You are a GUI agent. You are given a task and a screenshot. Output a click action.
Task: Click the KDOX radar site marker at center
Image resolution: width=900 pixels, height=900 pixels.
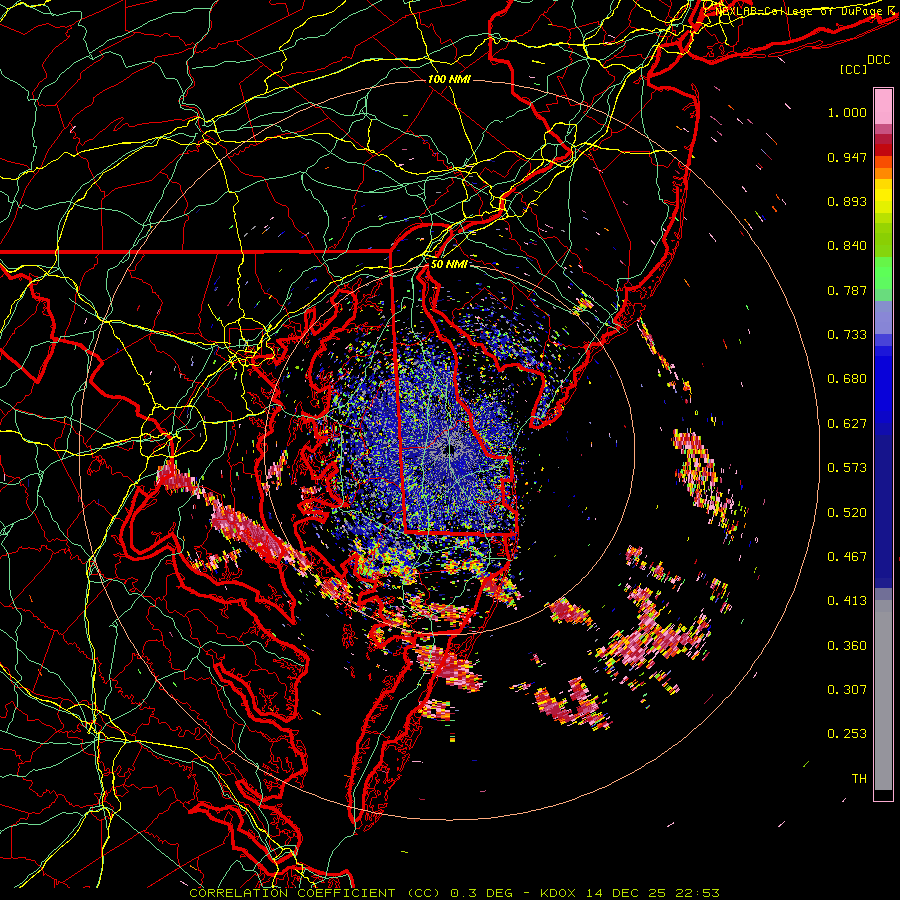[449, 451]
